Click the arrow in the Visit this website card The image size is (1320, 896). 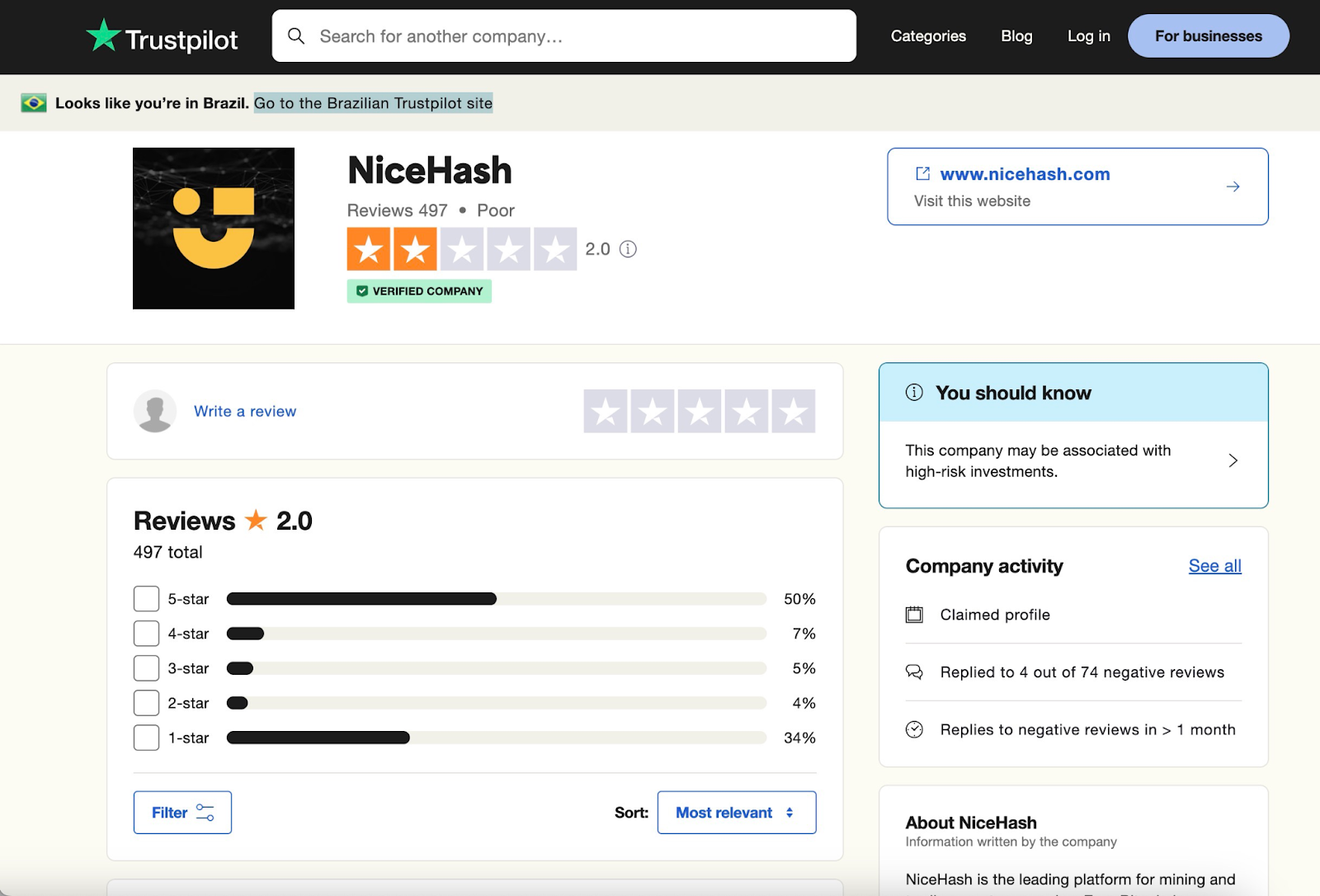[x=1233, y=186]
